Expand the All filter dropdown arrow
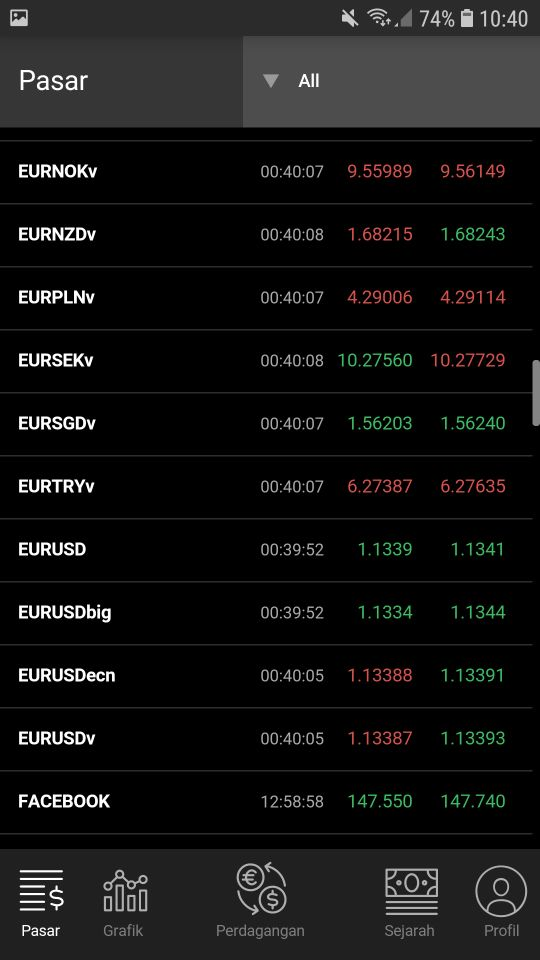 point(271,81)
